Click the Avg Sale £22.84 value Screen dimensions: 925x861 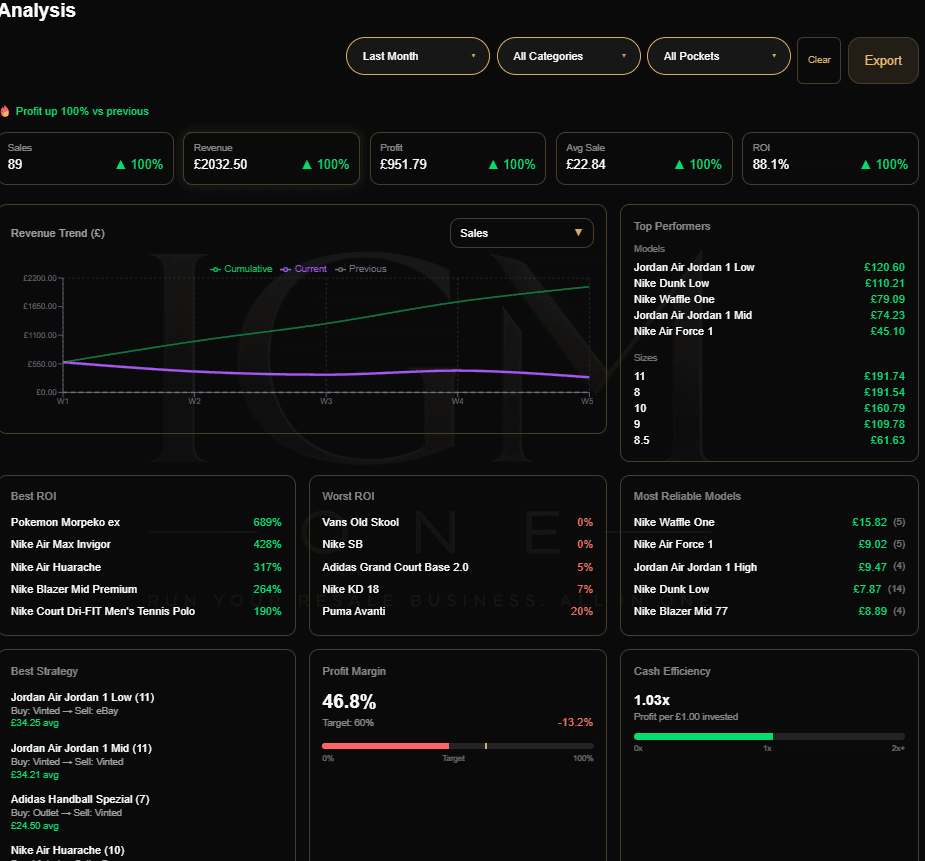tap(586, 165)
